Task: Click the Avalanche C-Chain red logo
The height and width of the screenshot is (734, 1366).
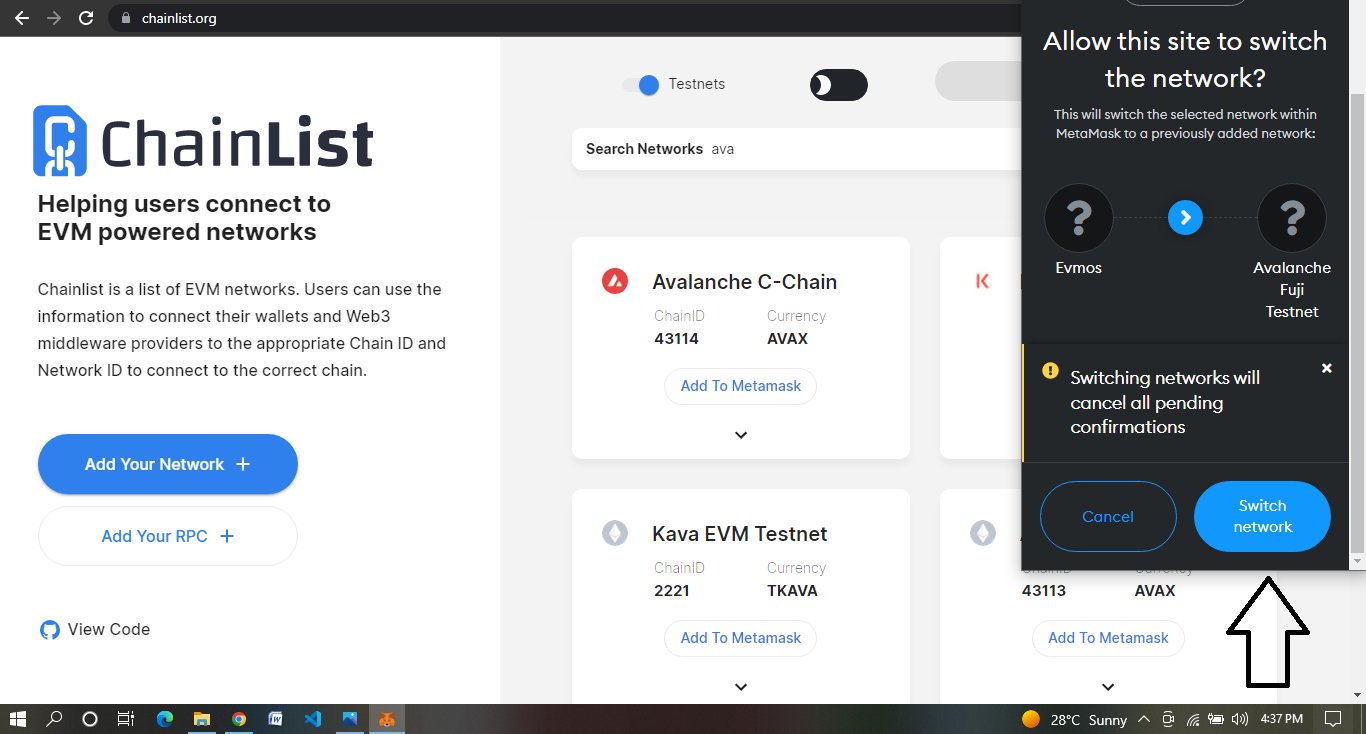Action: click(x=614, y=282)
